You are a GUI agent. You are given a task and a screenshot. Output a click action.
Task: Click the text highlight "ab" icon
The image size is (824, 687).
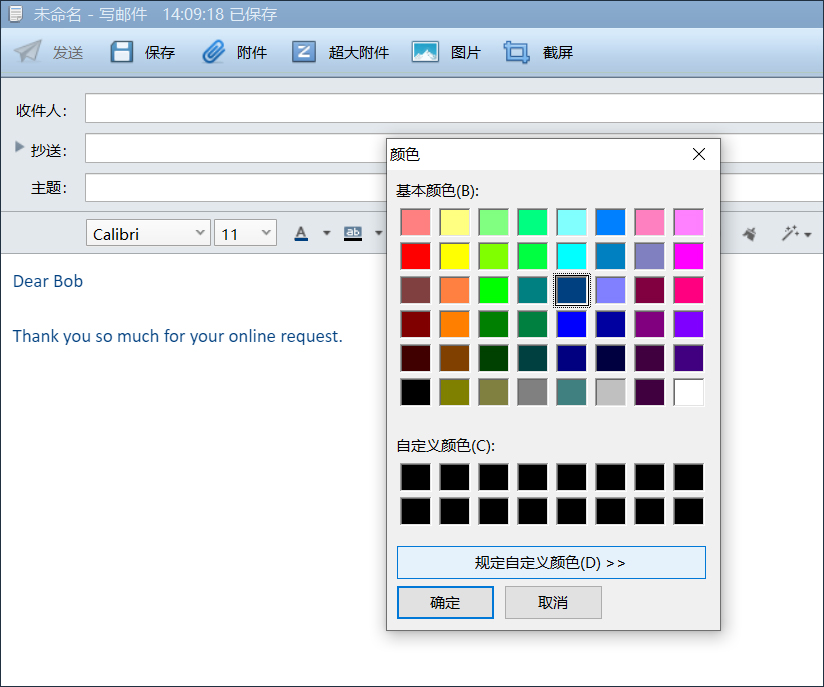(352, 234)
